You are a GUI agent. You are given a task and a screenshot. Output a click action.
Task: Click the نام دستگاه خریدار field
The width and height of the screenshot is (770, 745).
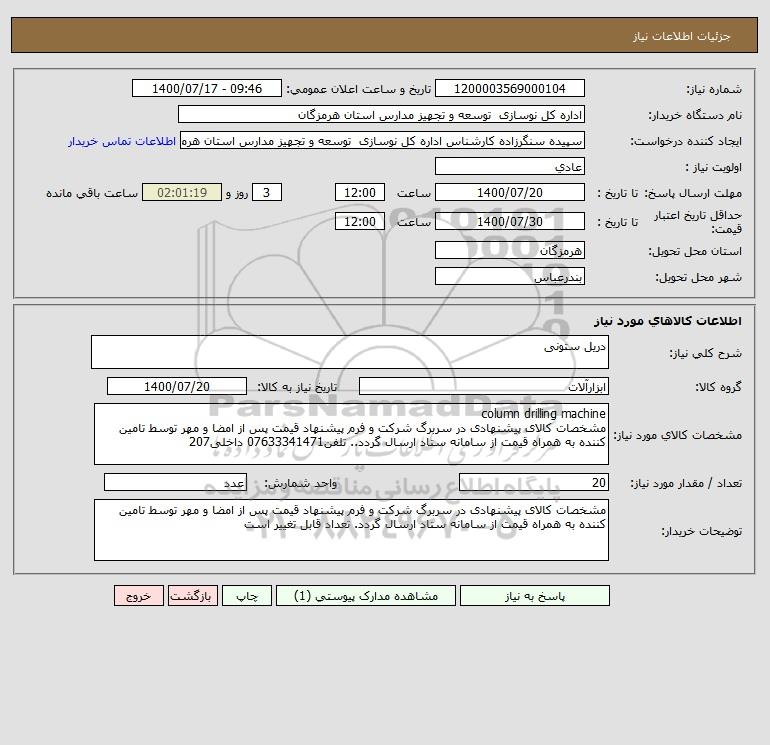point(381,114)
